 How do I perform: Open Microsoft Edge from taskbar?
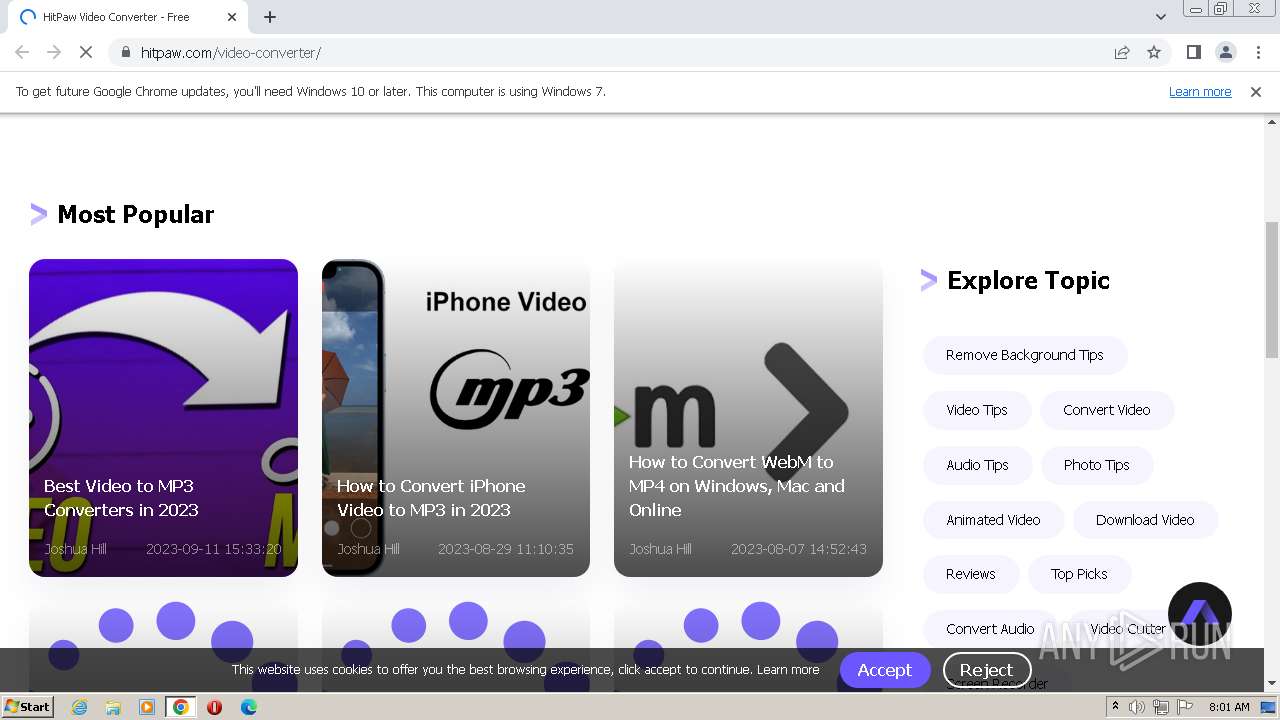(248, 707)
